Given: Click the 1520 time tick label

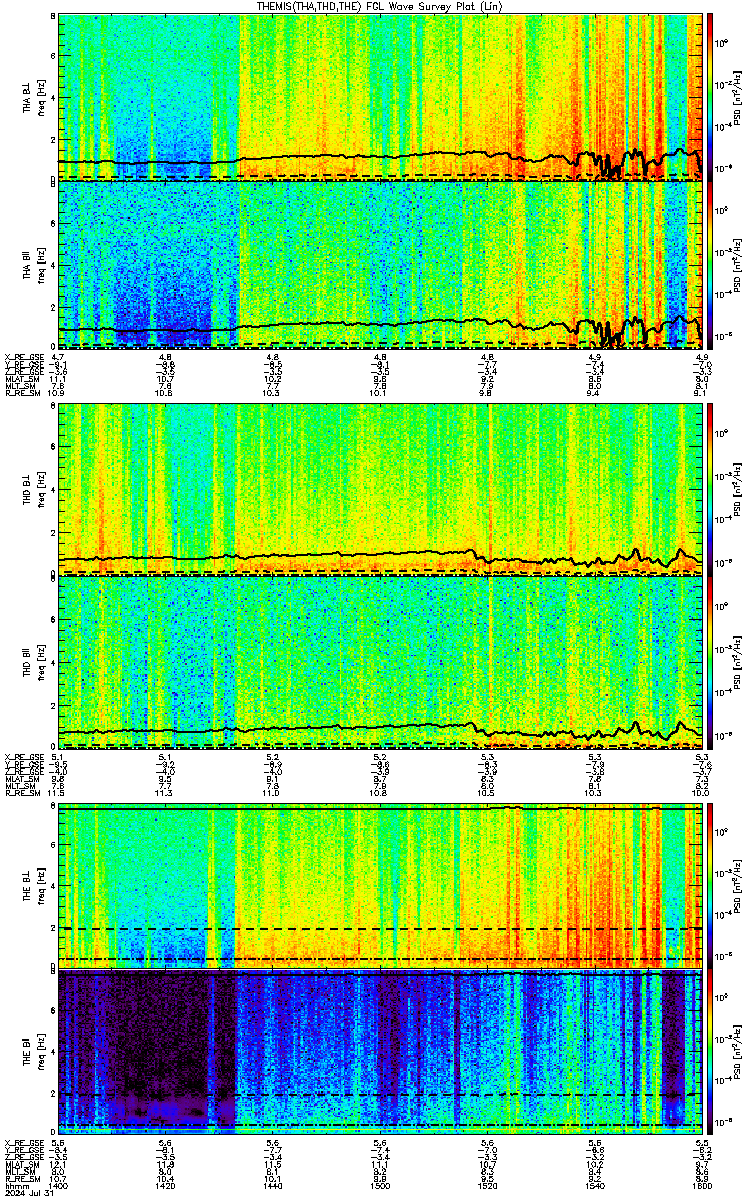Looking at the screenshot, I should [x=488, y=1187].
